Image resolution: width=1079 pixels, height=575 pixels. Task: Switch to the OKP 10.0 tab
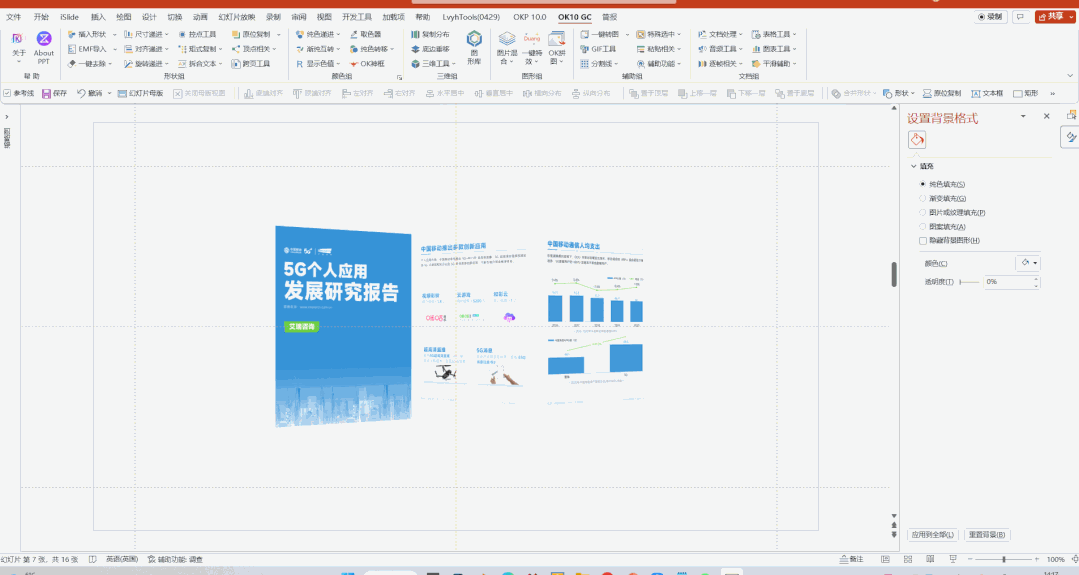coord(529,17)
